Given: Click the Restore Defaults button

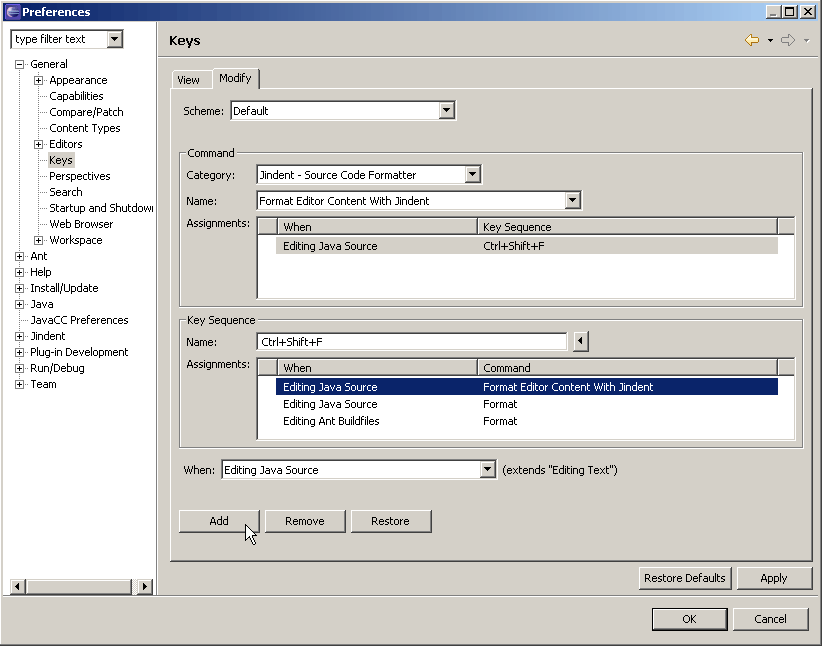Looking at the screenshot, I should coord(685,578).
